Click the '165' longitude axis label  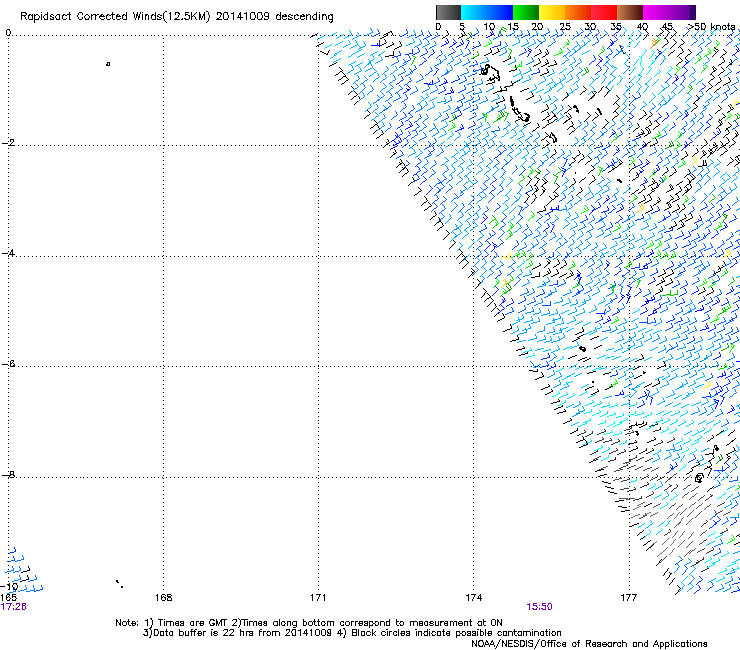pyautogui.click(x=8, y=598)
